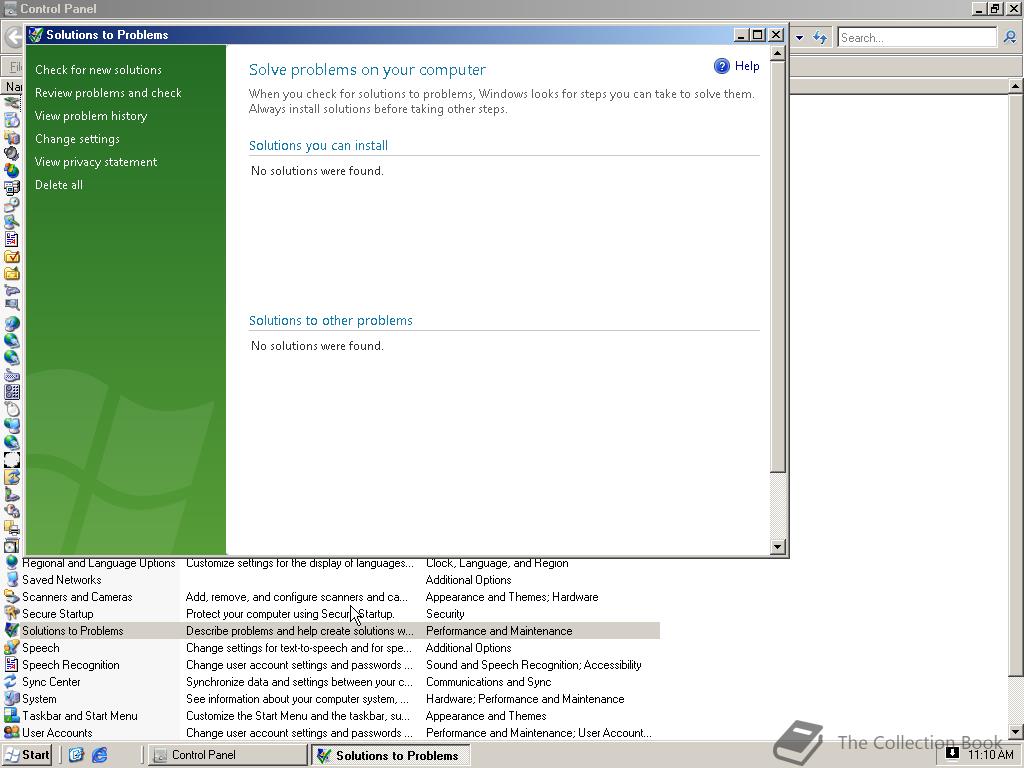Switch to Control Panel taskbar button
Screen dimensions: 1024x768
click(x=226, y=755)
